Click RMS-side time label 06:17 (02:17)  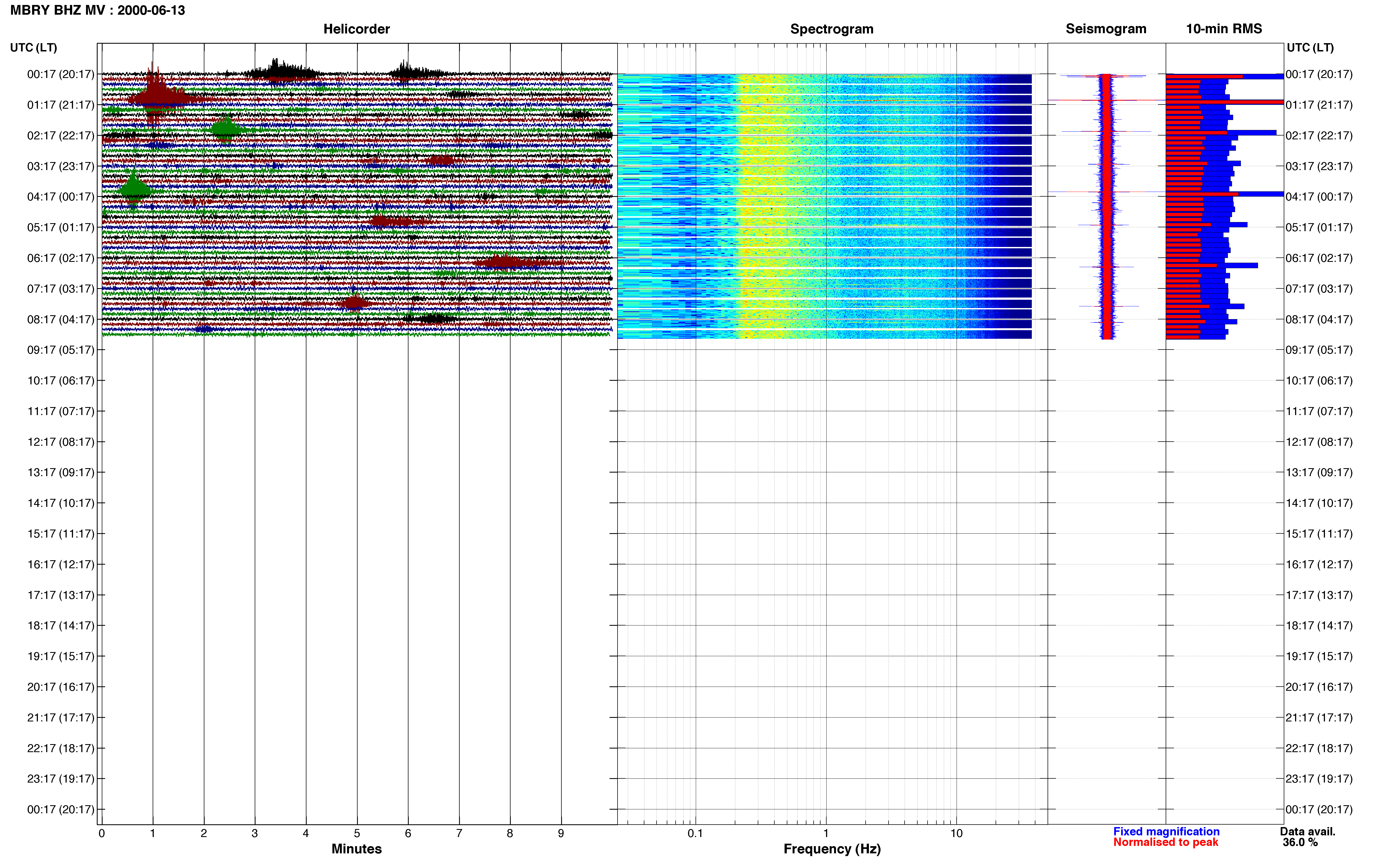click(x=1319, y=258)
